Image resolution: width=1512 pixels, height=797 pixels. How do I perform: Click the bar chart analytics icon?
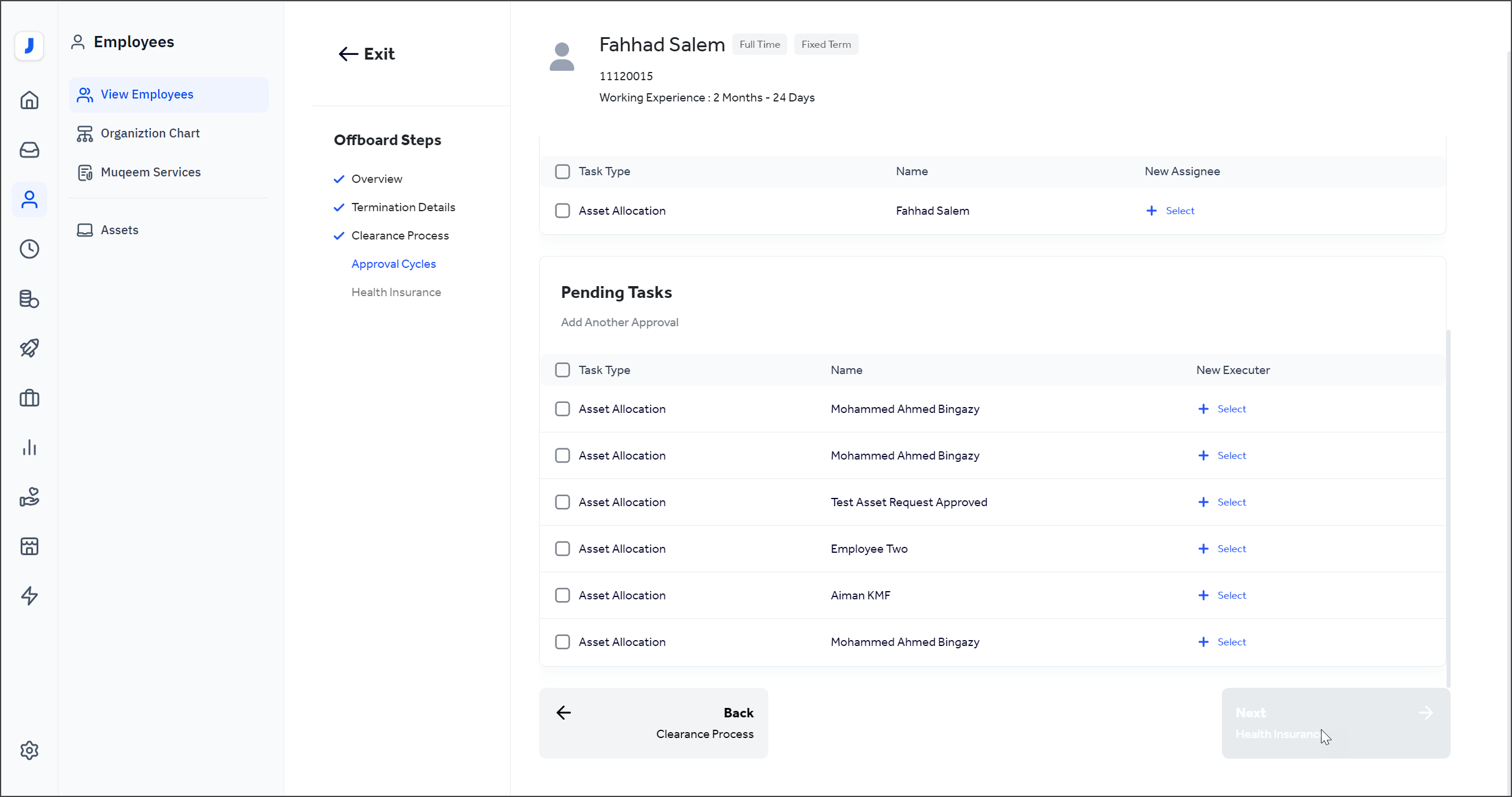click(x=29, y=447)
